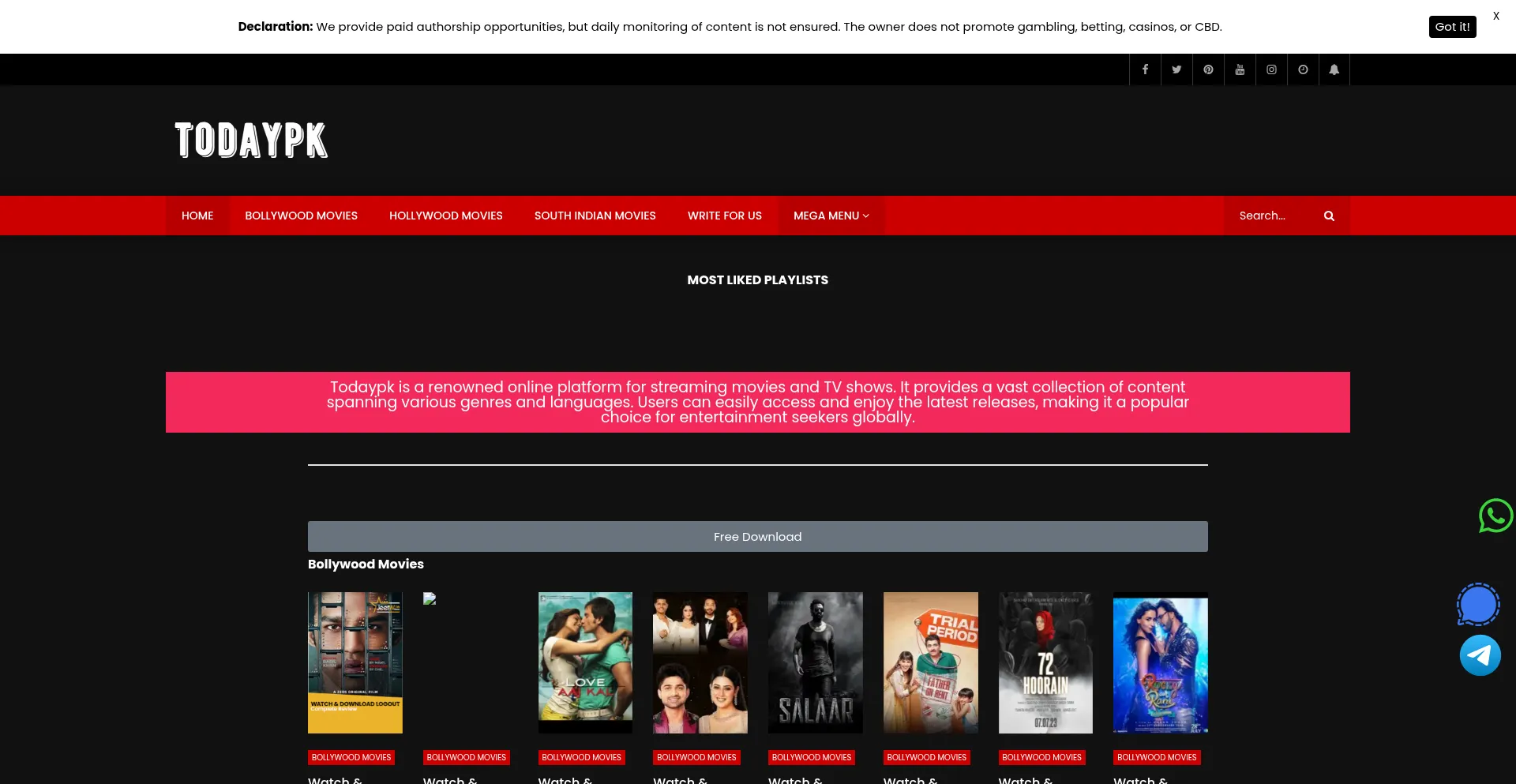Open the Telegram paper plane icon
This screenshot has width=1516, height=784.
click(1480, 655)
